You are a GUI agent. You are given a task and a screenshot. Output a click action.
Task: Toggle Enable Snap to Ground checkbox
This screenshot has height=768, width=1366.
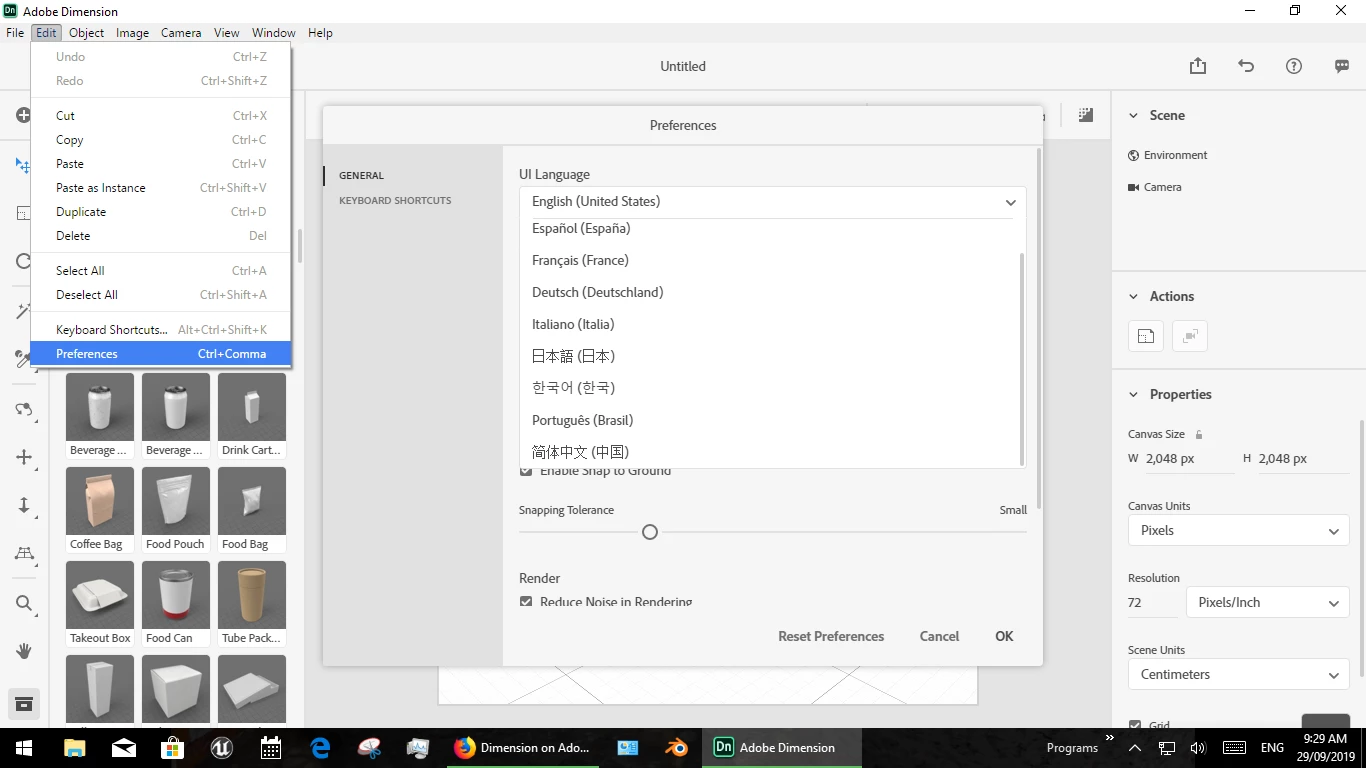pyautogui.click(x=526, y=471)
